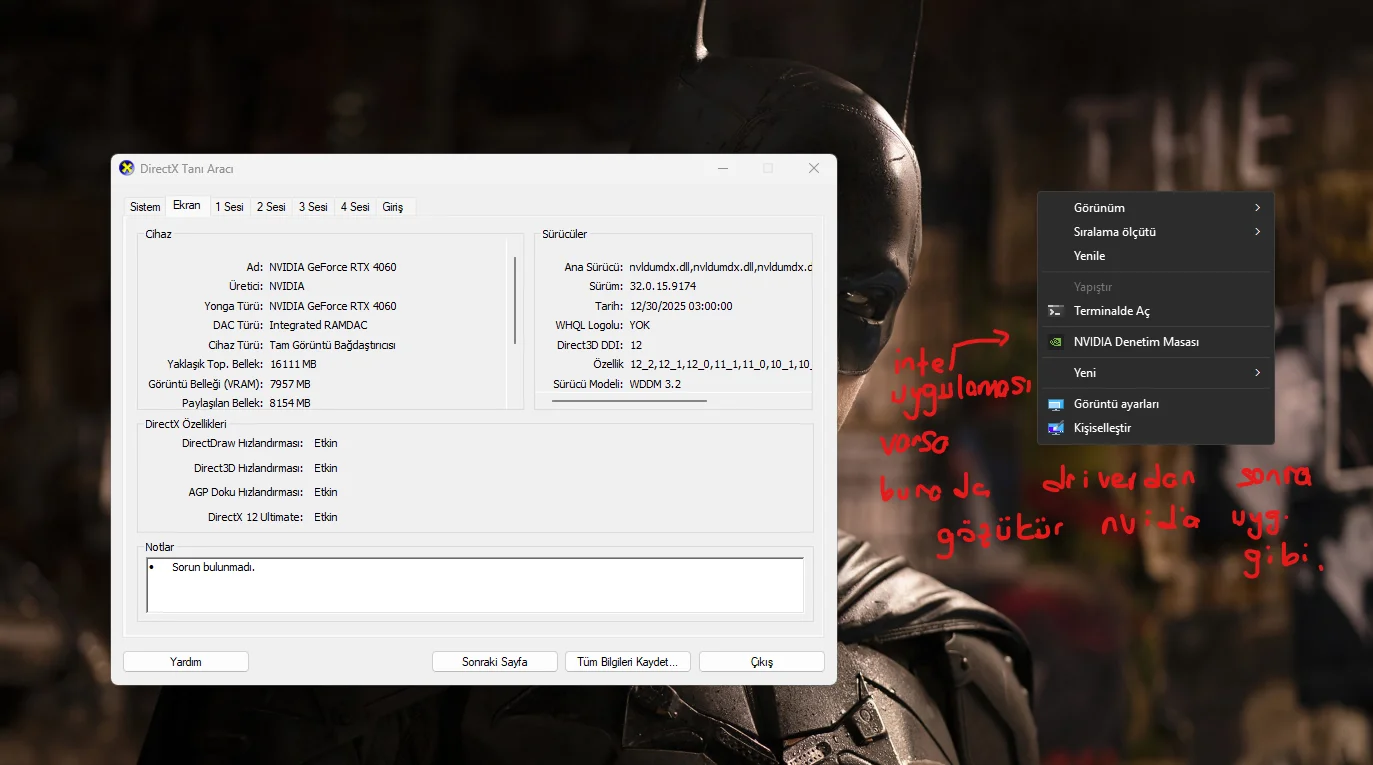The height and width of the screenshot is (765, 1373).
Task: Expand the Görünüm submenu
Action: [1156, 208]
